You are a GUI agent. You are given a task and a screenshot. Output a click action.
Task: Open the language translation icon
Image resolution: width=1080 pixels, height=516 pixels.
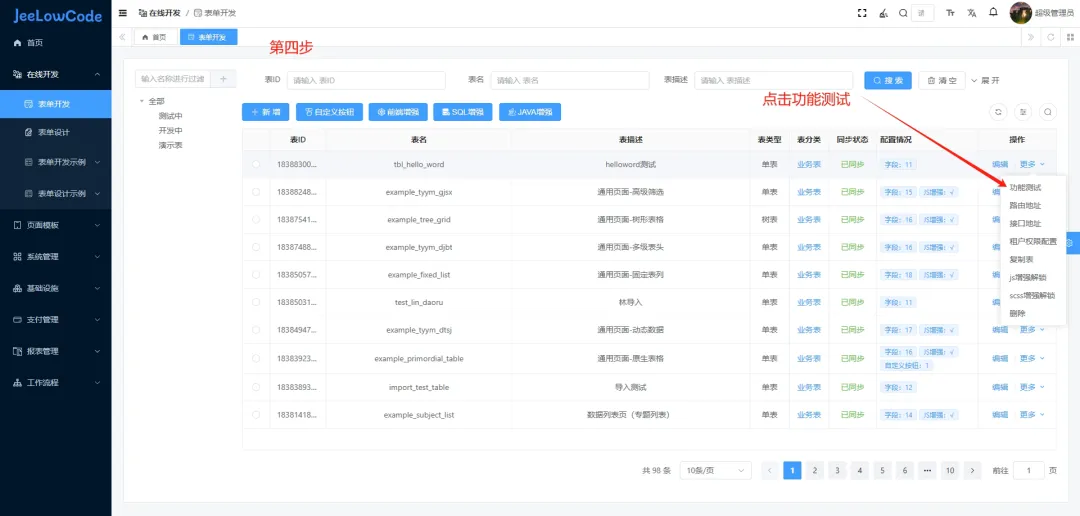pyautogui.click(x=972, y=13)
